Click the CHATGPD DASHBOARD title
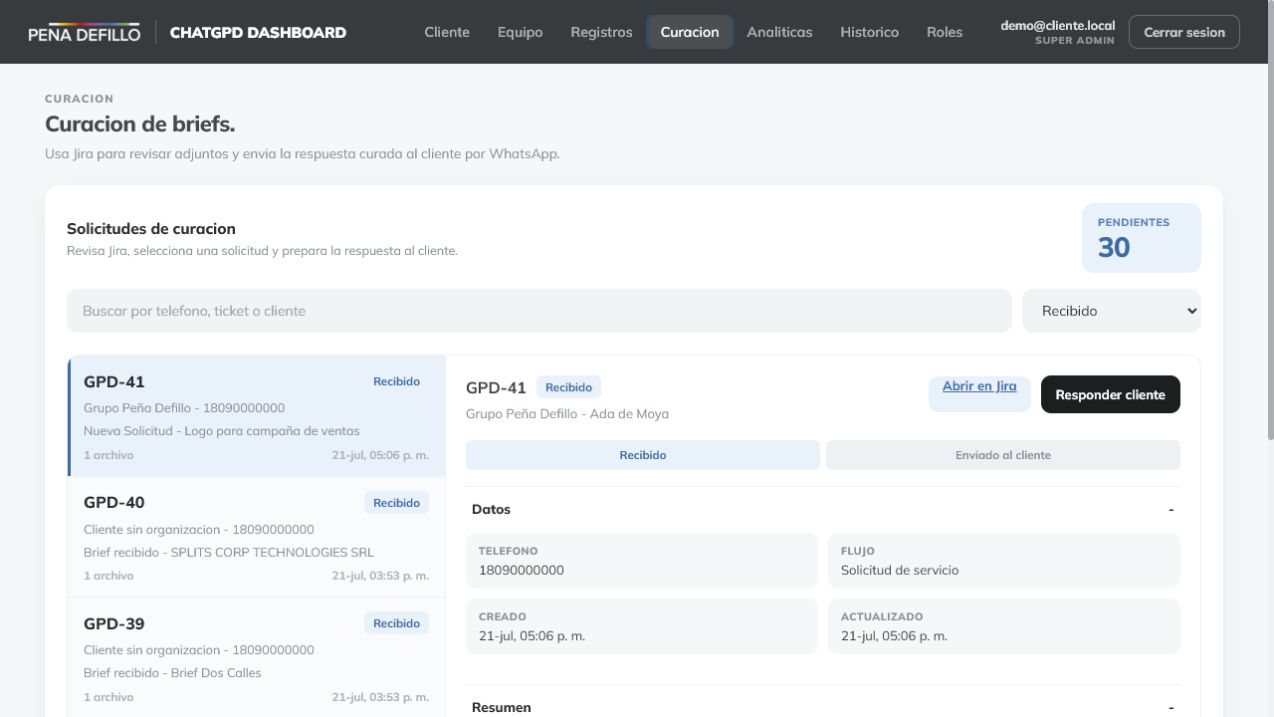Image resolution: width=1274 pixels, height=717 pixels. [258, 32]
